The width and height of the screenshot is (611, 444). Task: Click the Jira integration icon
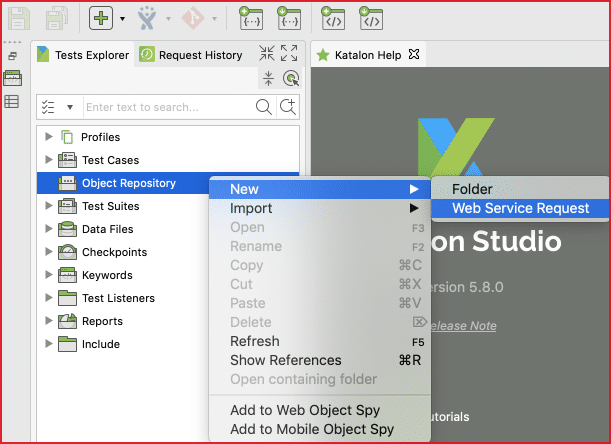[147, 18]
